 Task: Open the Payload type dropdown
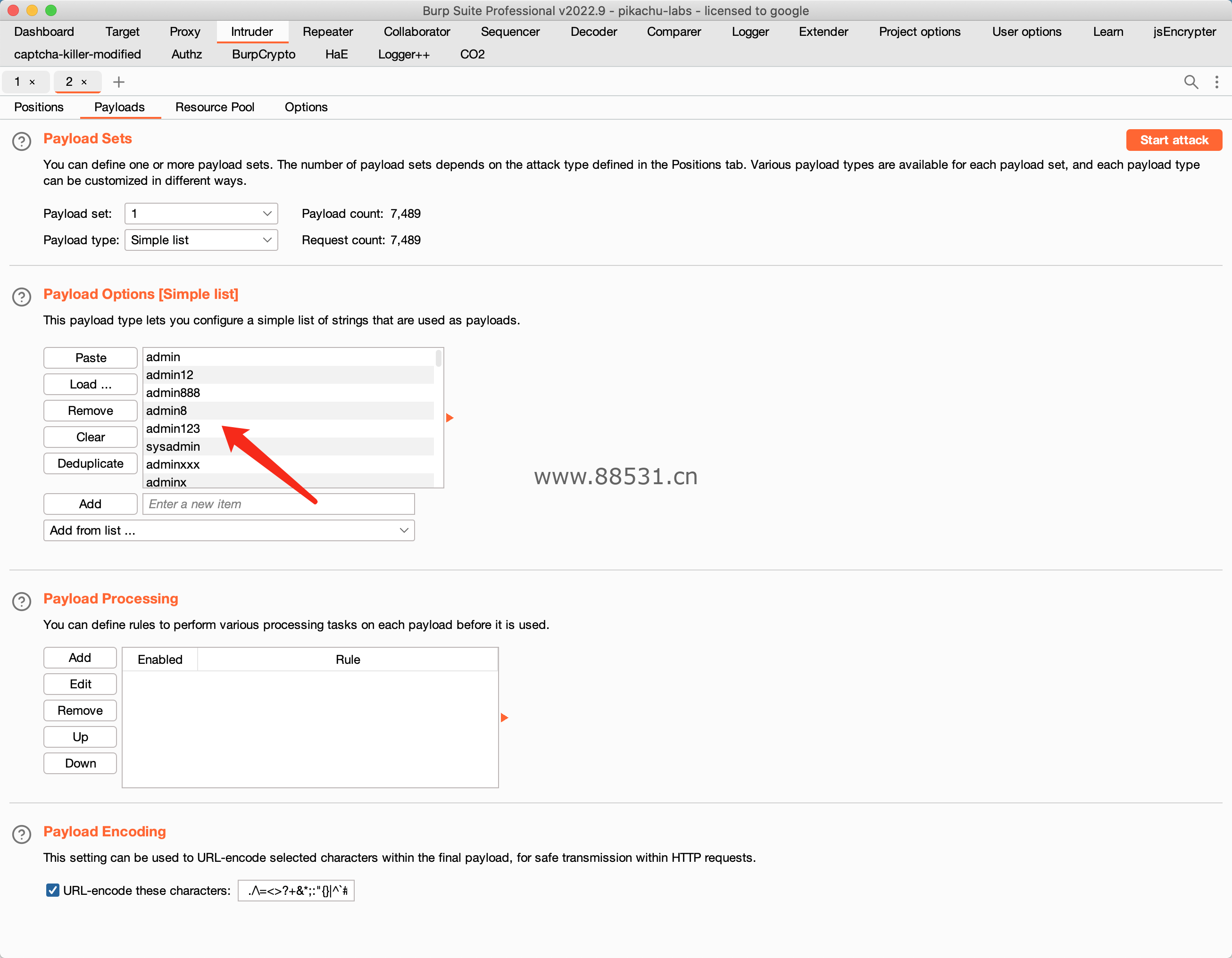(201, 240)
